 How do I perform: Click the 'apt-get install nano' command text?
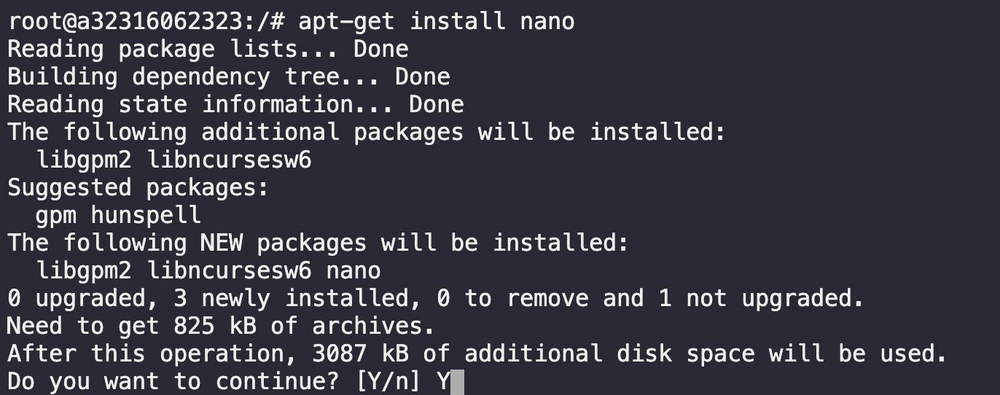click(x=437, y=22)
